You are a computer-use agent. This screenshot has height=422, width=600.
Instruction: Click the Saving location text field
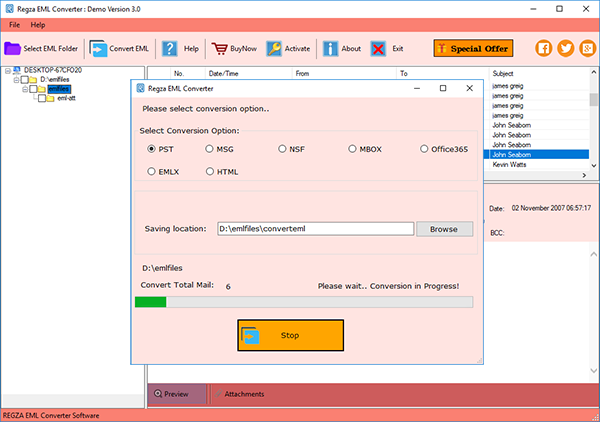click(x=314, y=229)
